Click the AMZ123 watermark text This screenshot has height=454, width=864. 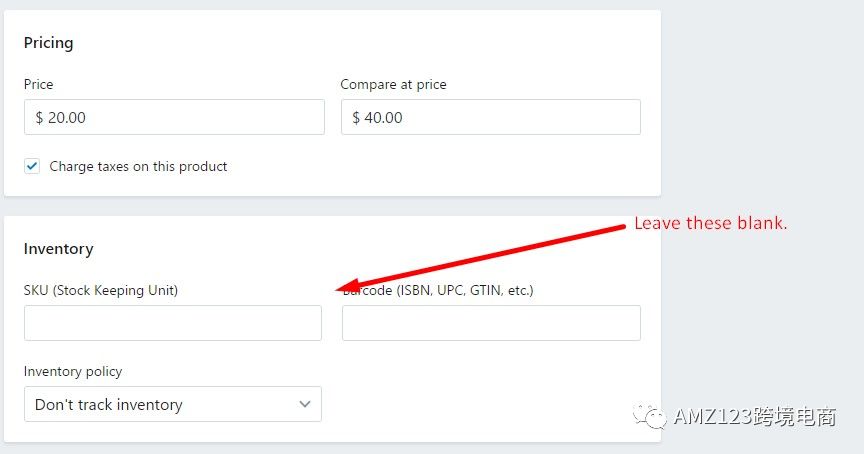pyautogui.click(x=754, y=417)
